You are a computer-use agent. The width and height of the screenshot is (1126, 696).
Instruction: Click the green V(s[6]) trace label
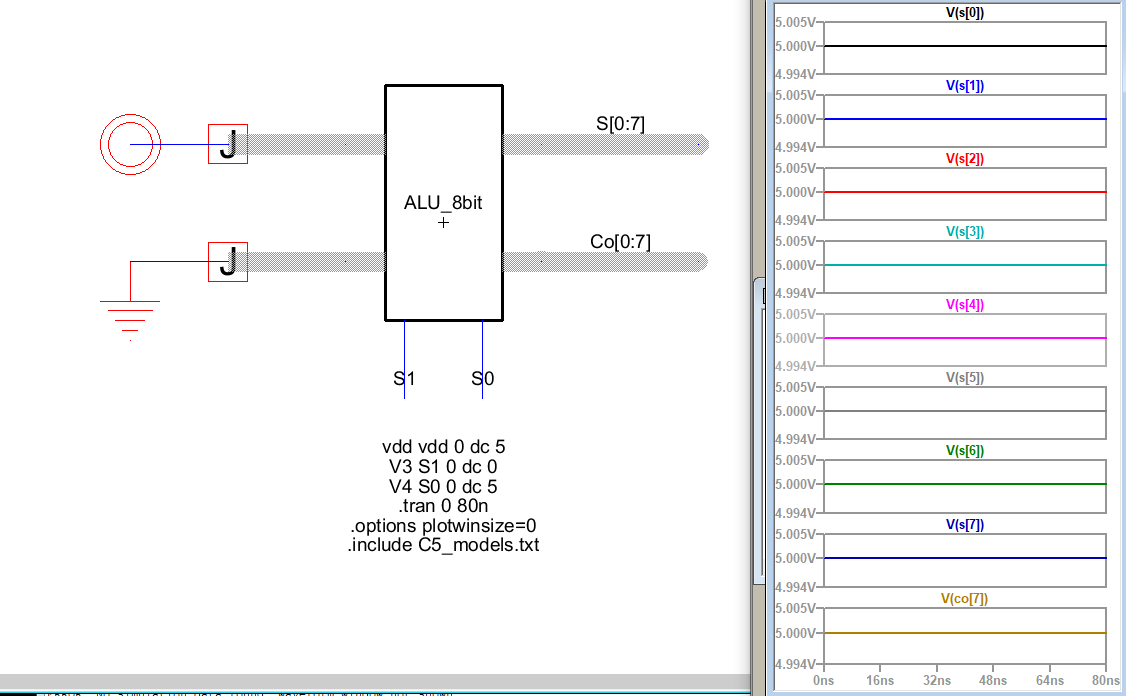click(x=964, y=451)
